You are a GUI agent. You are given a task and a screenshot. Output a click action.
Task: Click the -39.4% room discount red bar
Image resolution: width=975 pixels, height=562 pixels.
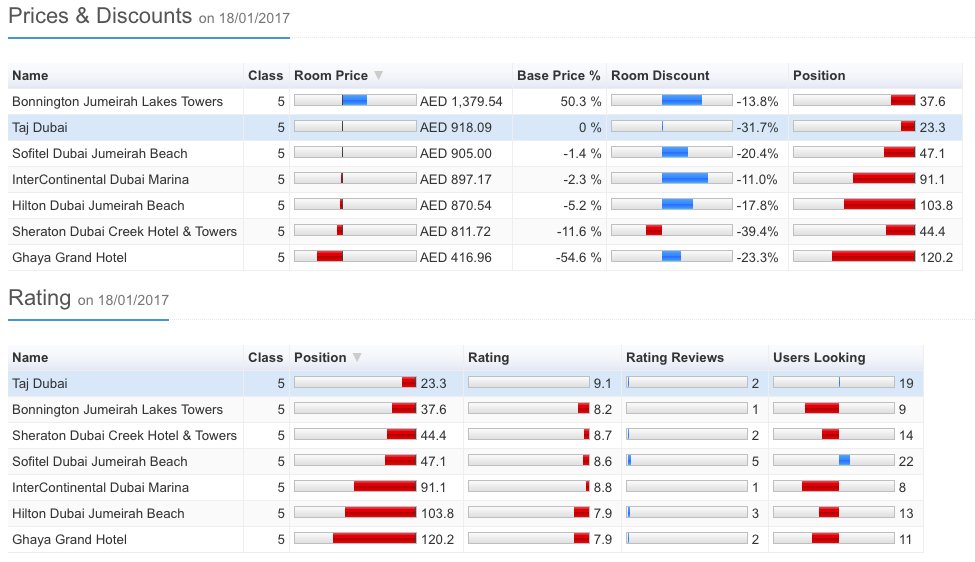click(654, 230)
